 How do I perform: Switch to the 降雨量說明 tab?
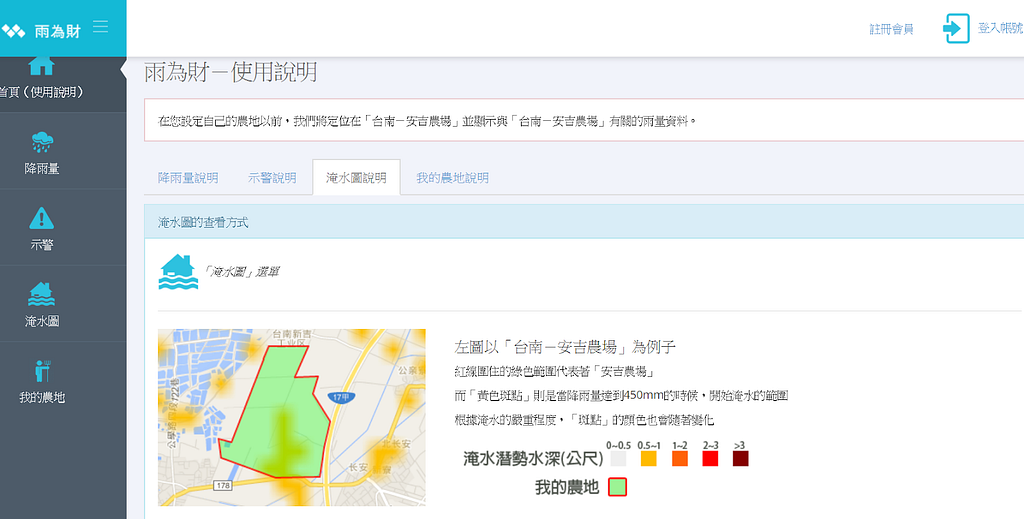188,178
